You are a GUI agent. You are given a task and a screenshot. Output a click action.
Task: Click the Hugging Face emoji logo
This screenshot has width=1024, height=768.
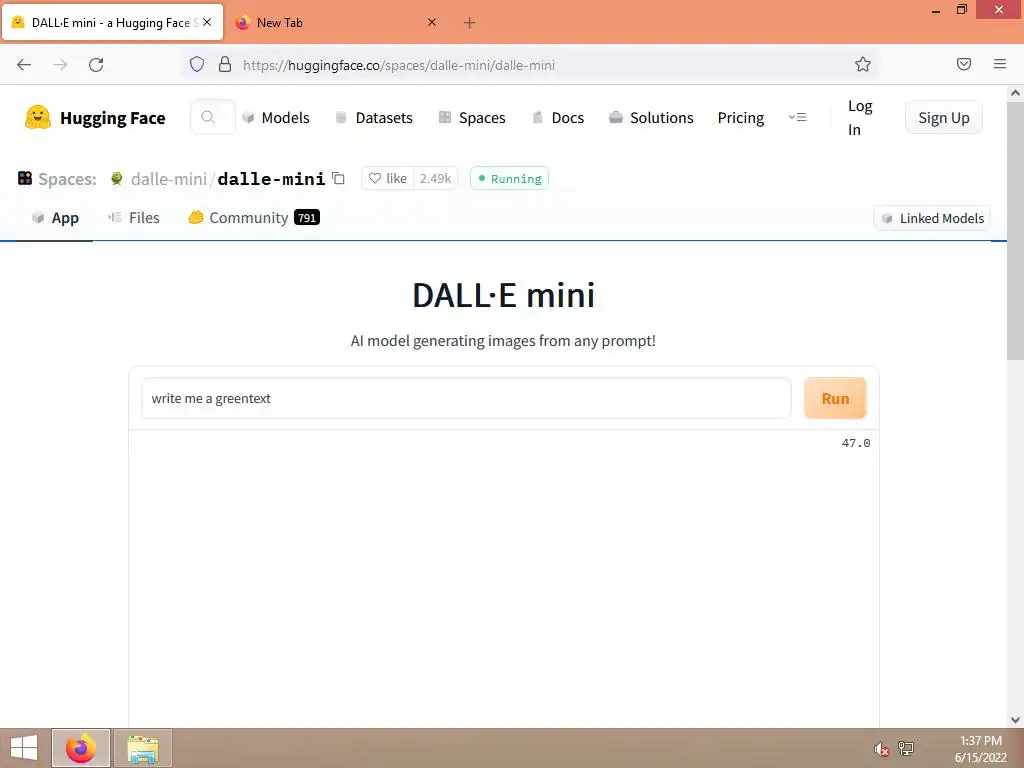[37, 118]
